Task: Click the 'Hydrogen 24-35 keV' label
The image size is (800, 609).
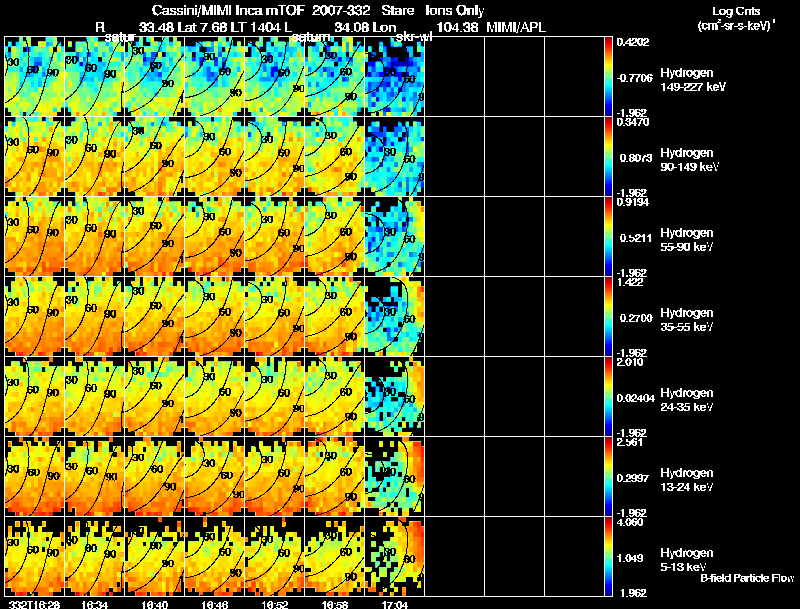Action: pyautogui.click(x=687, y=400)
